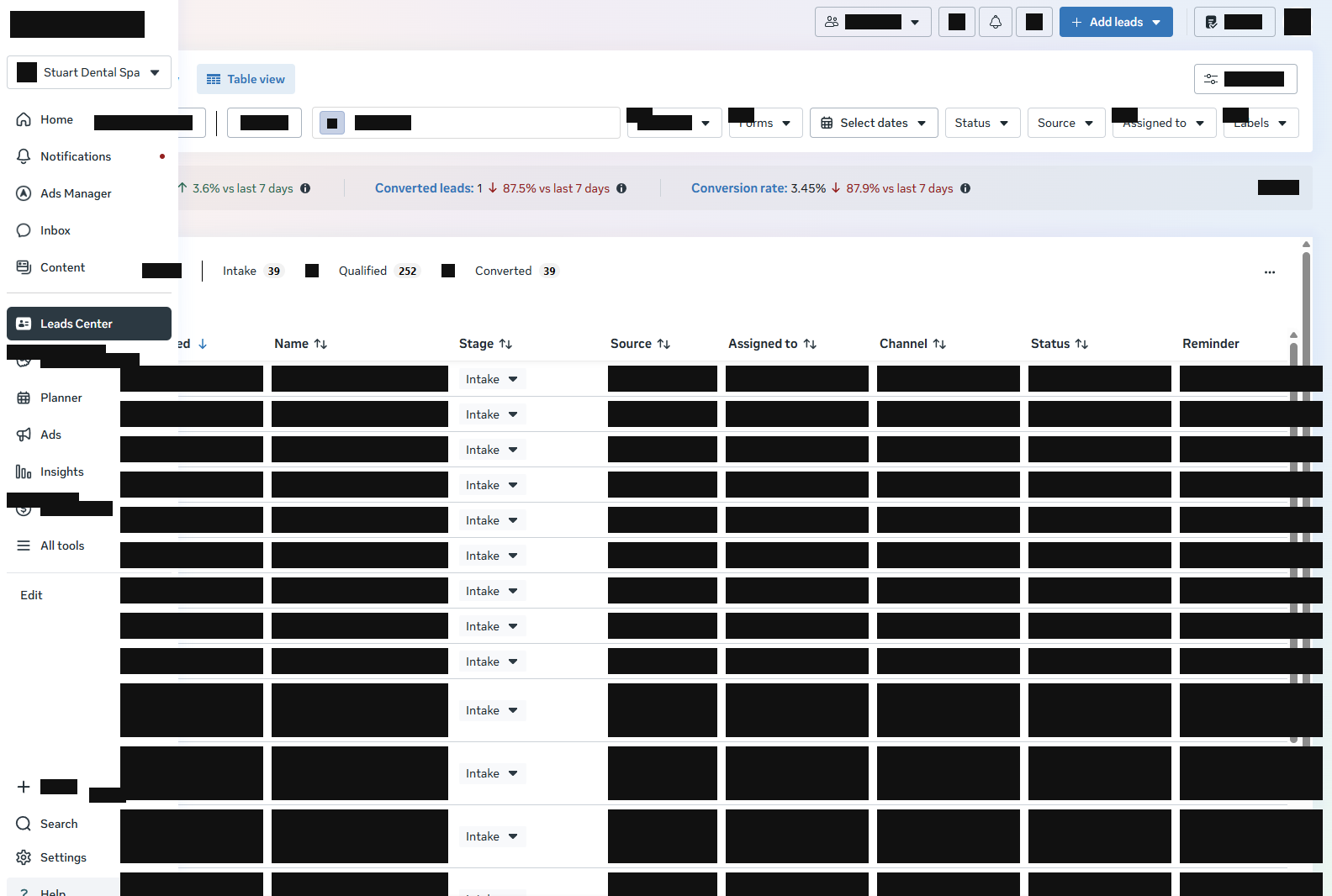Image resolution: width=1332 pixels, height=896 pixels.
Task: Open the filter sliders button
Action: (x=1245, y=79)
